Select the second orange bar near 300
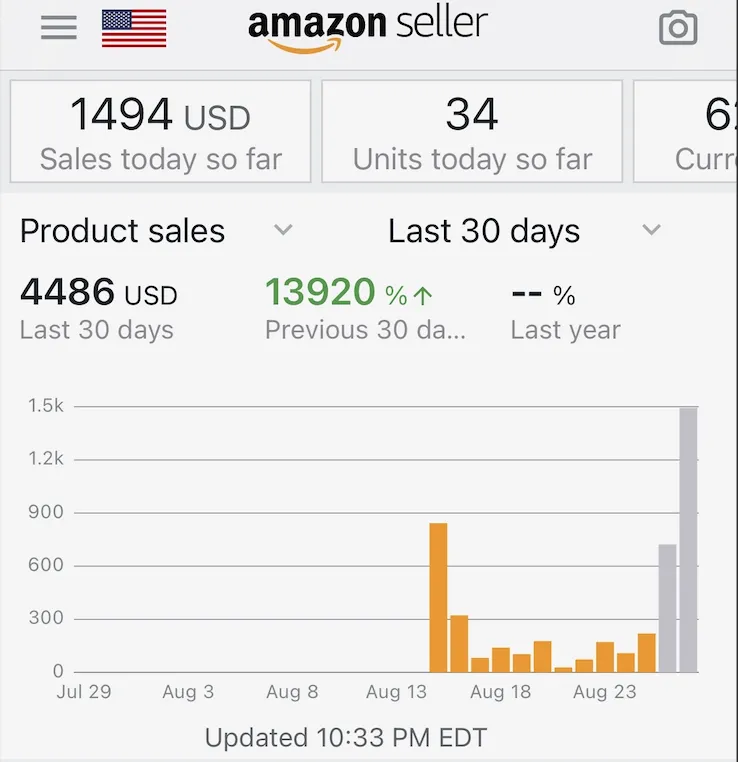The width and height of the screenshot is (738, 762). (459, 643)
